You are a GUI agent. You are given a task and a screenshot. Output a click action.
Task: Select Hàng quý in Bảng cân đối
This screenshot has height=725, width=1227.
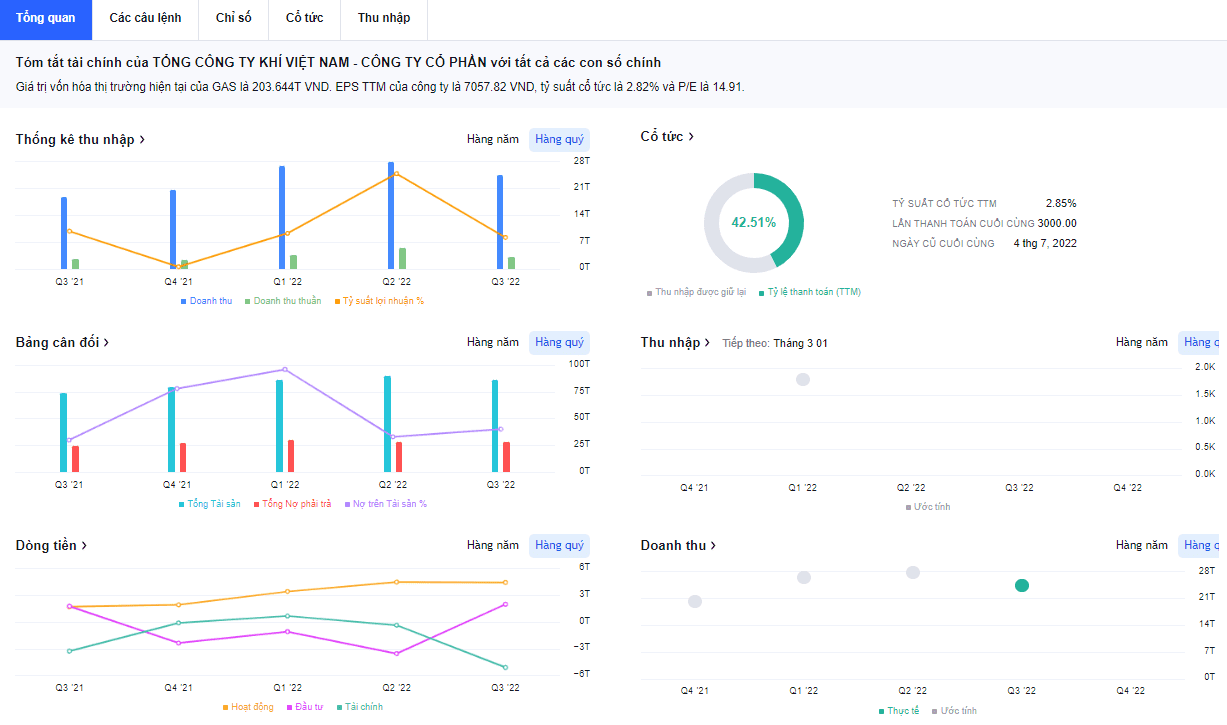[x=560, y=342]
